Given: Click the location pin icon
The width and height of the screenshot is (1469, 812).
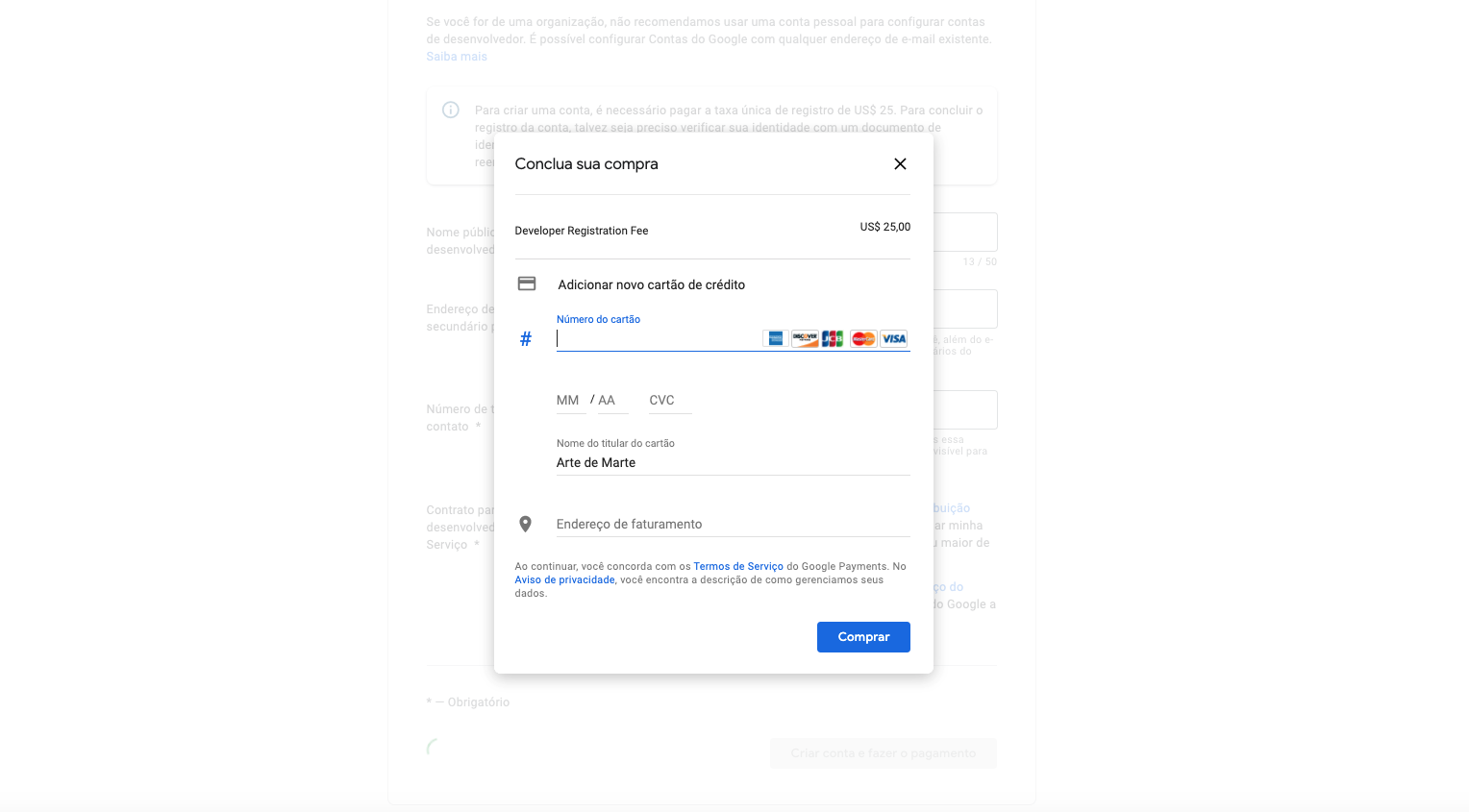Looking at the screenshot, I should (x=525, y=524).
